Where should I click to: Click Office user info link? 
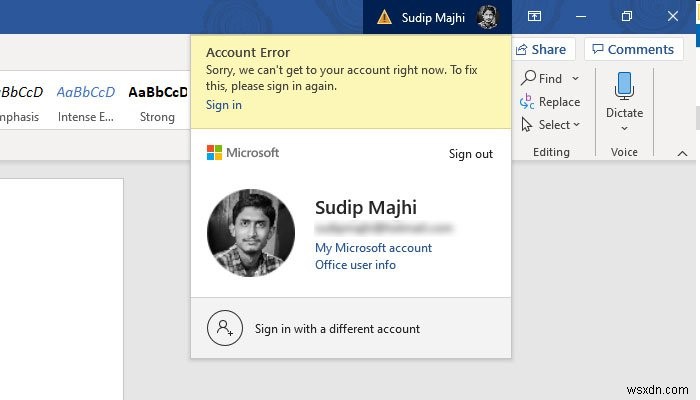click(355, 265)
